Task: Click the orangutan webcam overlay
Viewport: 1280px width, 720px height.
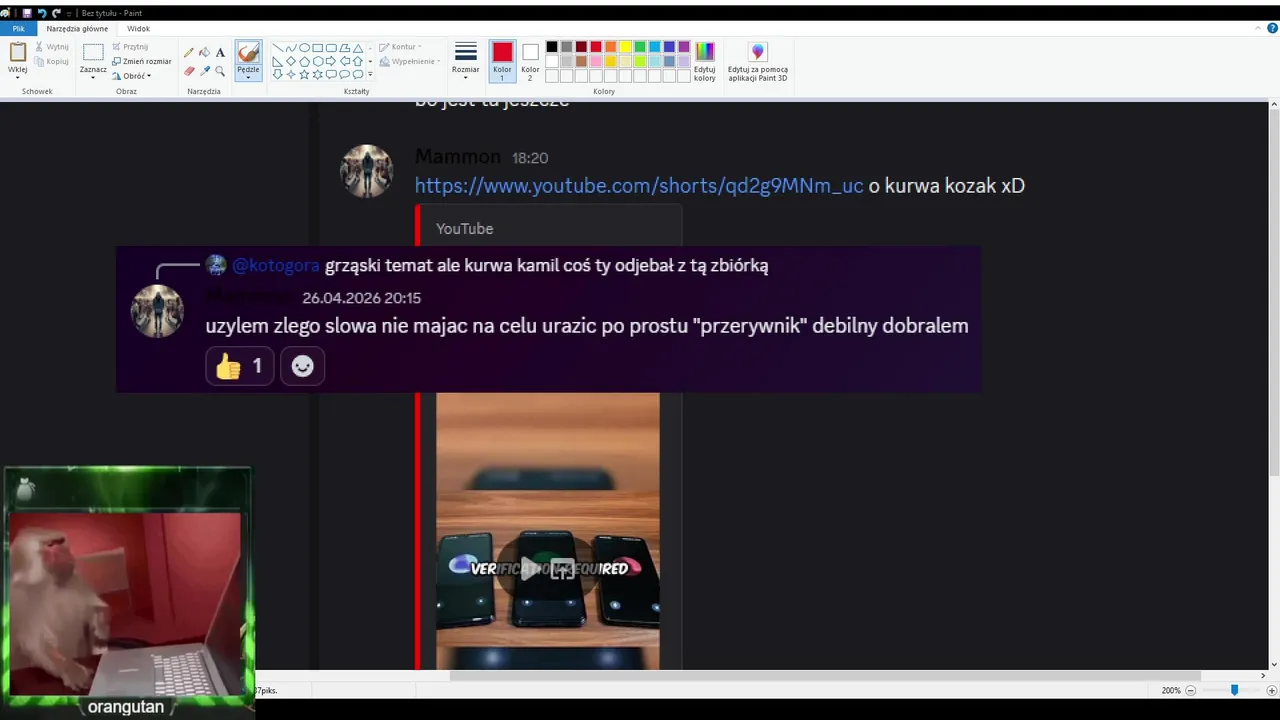Action: click(127, 591)
